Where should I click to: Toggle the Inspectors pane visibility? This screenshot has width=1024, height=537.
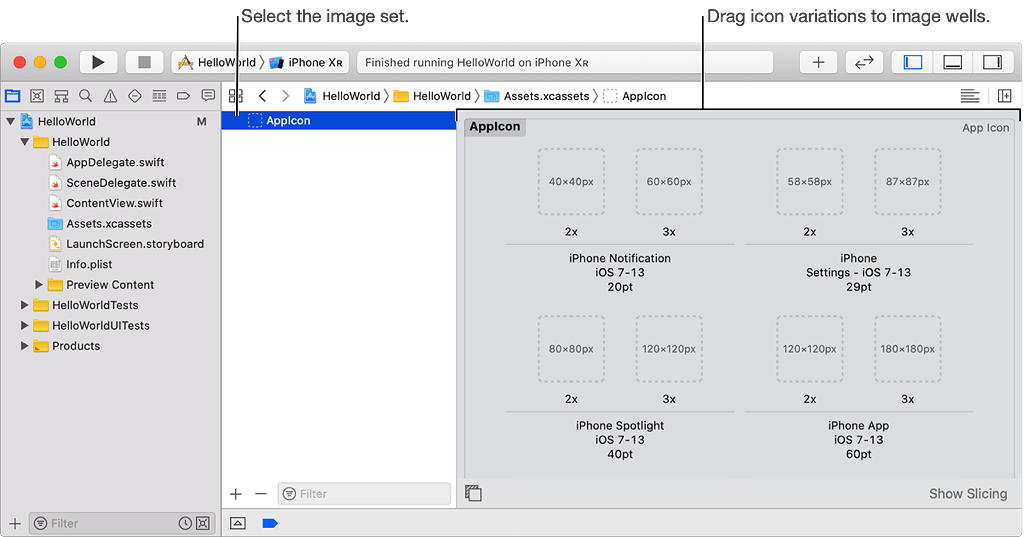click(992, 62)
